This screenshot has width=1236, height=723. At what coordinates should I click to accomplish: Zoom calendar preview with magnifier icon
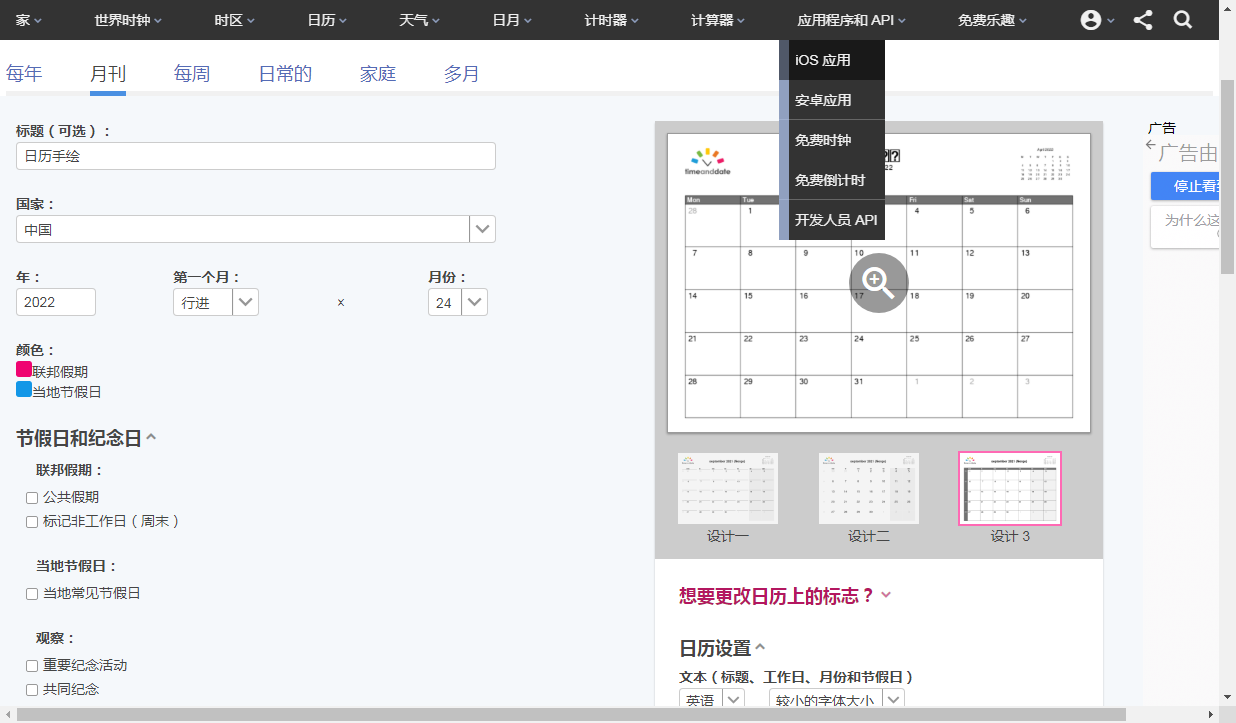pyautogui.click(x=879, y=283)
